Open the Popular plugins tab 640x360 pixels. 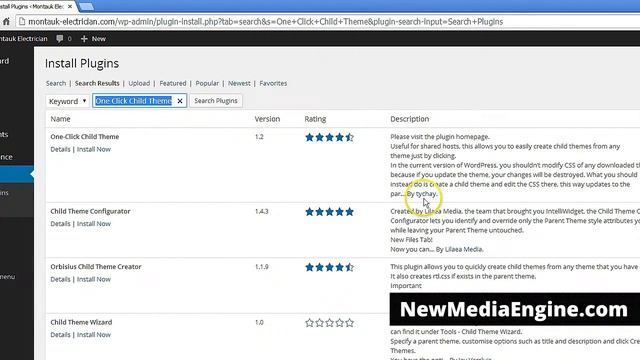click(x=207, y=83)
